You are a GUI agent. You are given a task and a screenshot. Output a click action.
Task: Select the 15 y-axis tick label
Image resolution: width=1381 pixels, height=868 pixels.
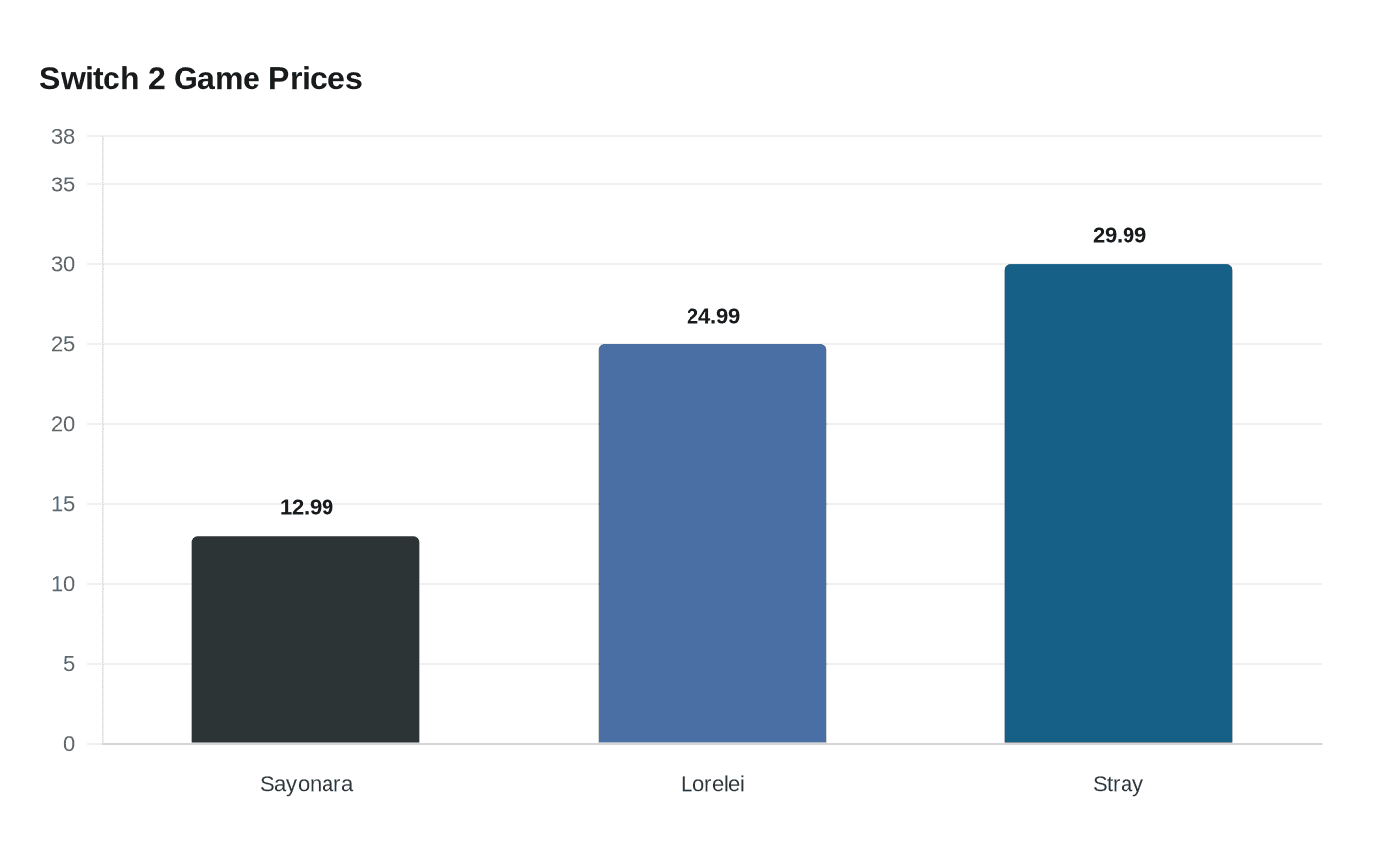(63, 504)
